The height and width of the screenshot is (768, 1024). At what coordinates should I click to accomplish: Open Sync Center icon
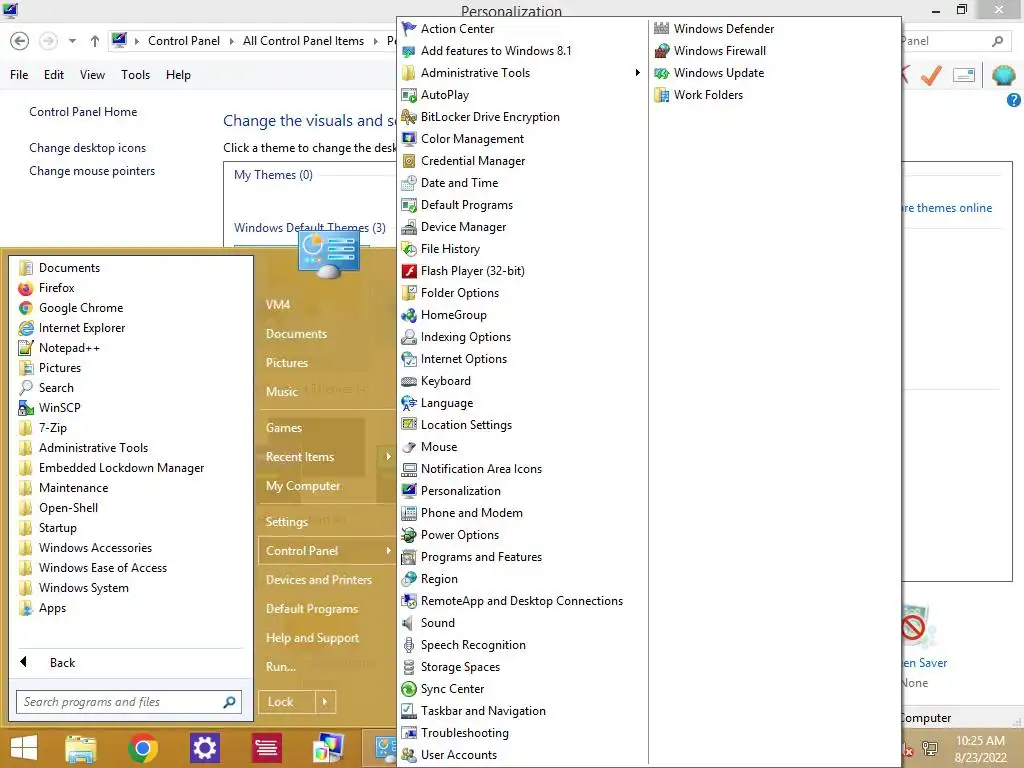coord(409,689)
